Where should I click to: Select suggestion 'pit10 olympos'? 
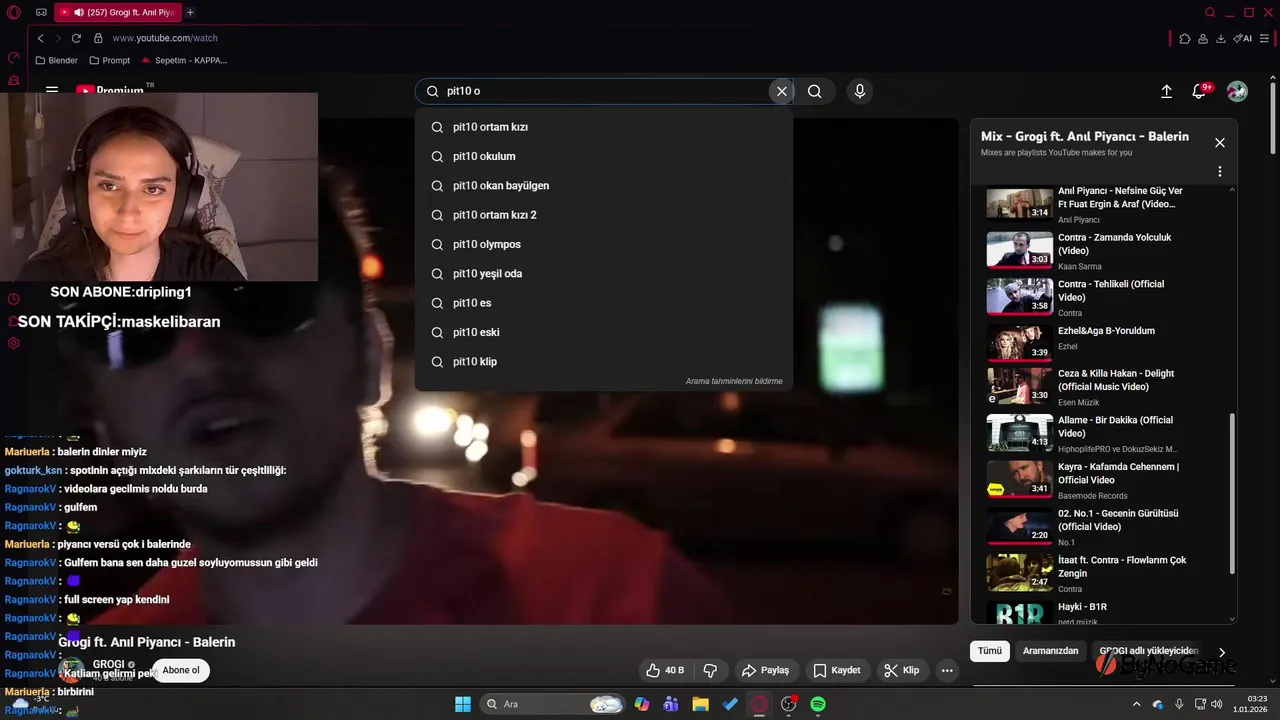(x=604, y=244)
